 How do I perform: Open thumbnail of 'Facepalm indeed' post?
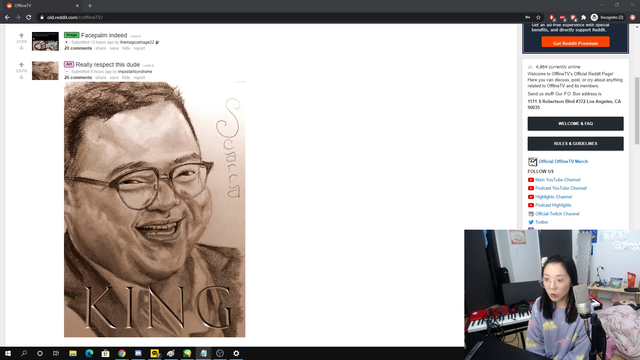(x=45, y=41)
